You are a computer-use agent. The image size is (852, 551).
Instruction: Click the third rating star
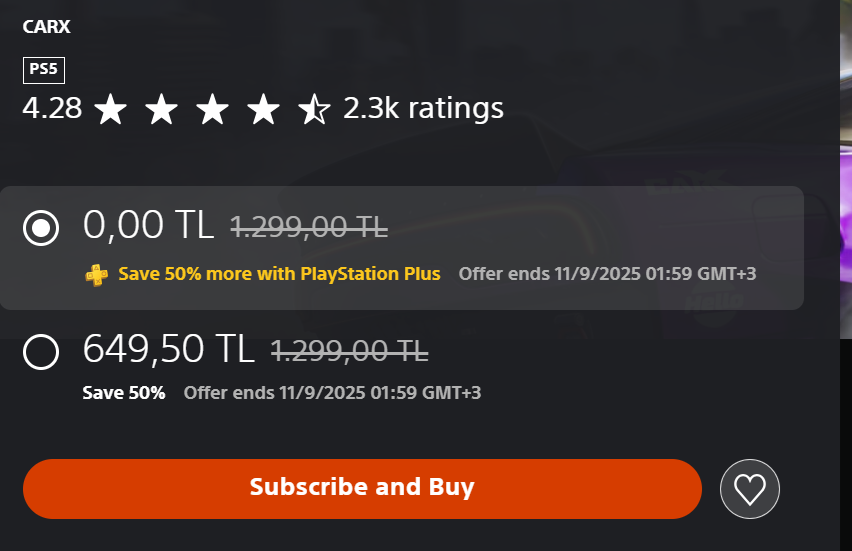point(212,109)
